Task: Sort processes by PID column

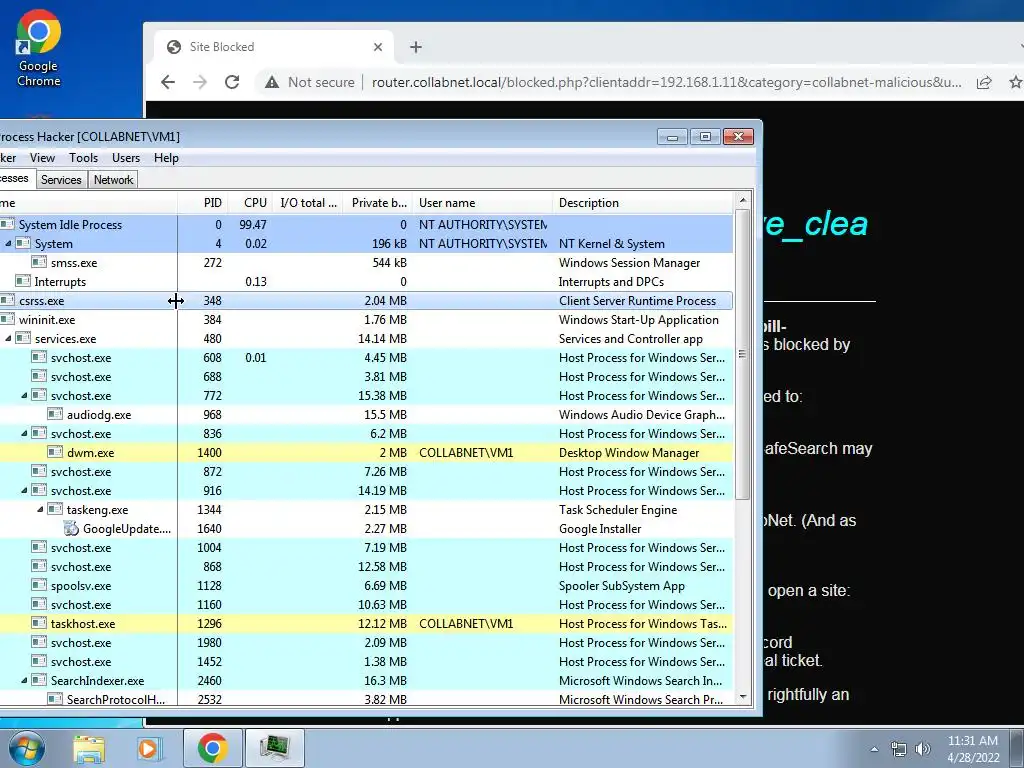Action: 202,202
